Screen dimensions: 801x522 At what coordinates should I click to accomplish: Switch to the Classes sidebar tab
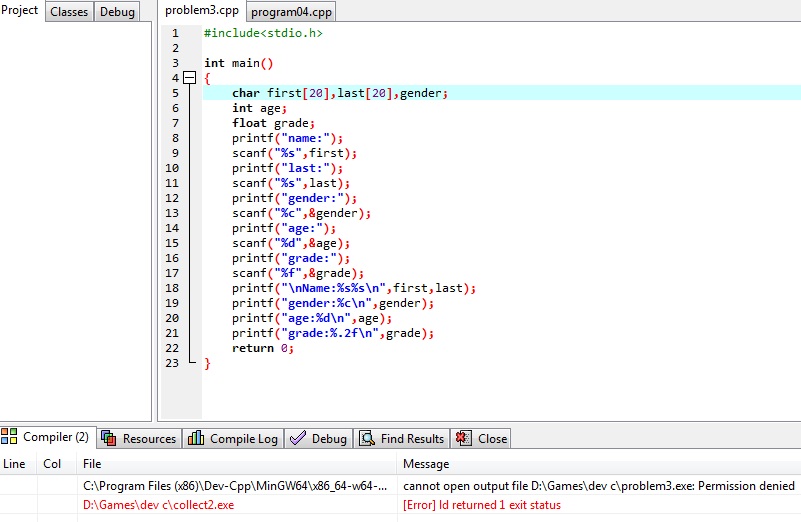(x=69, y=12)
